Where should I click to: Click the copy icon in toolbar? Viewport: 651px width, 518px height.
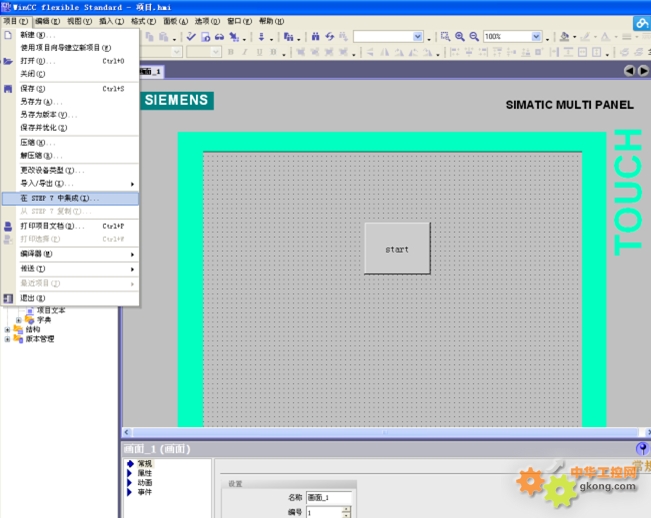pos(149,37)
